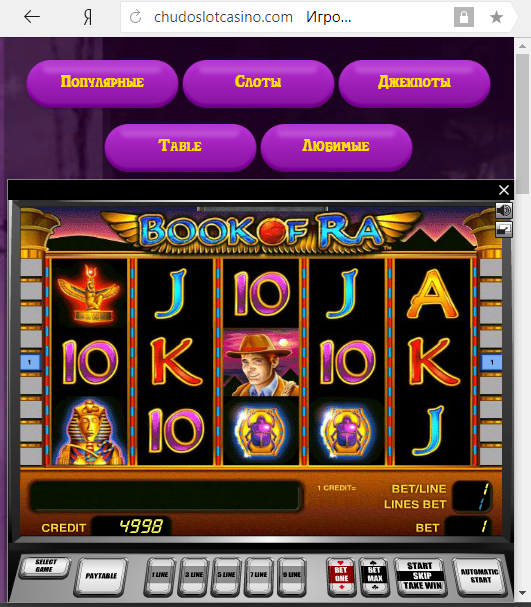
Task: Select the 9 LINE option
Action: (x=292, y=576)
